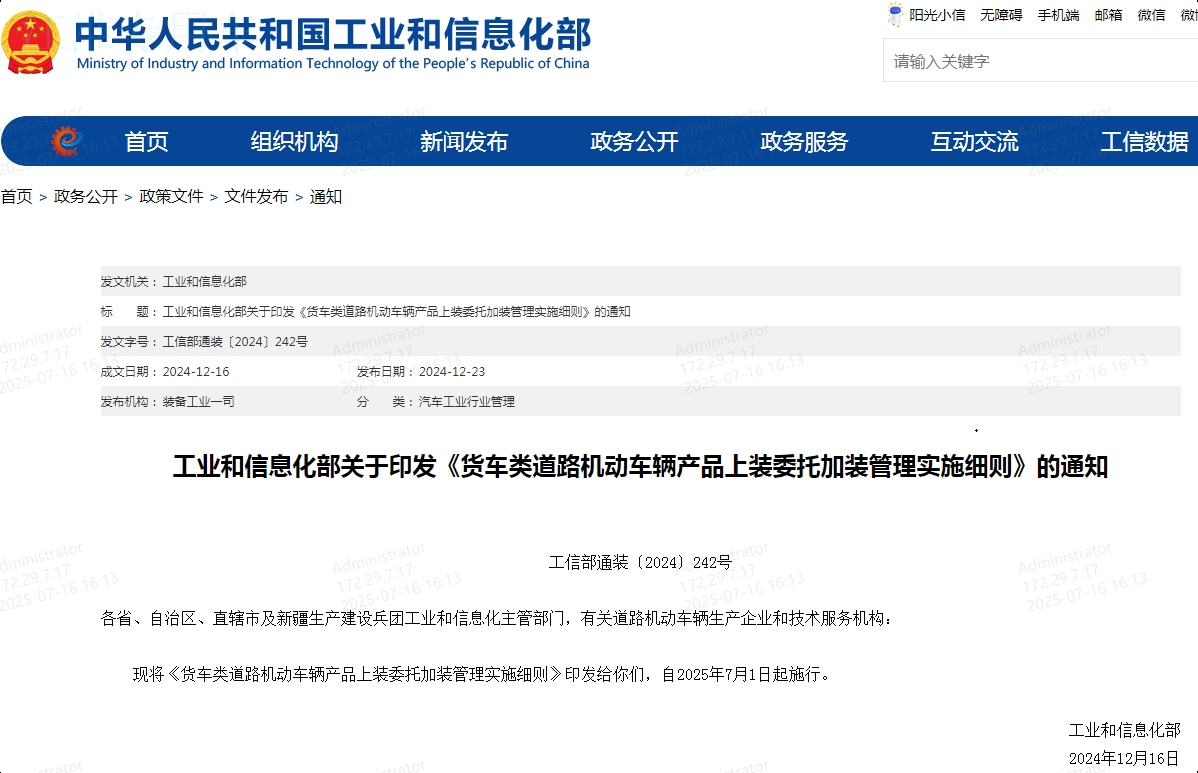Click the 邮箱 link at top
The width and height of the screenshot is (1198, 773).
[1108, 15]
